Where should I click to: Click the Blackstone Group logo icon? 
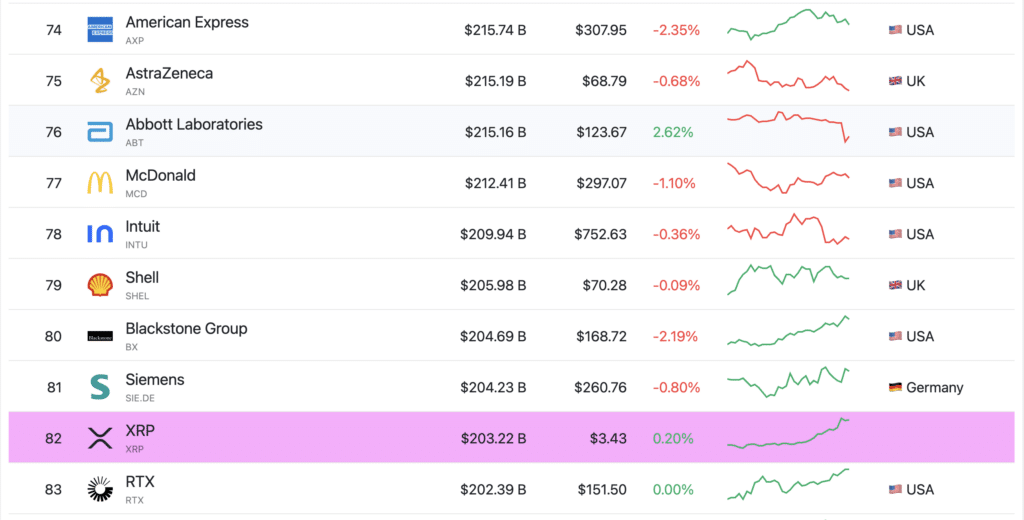coord(100,336)
